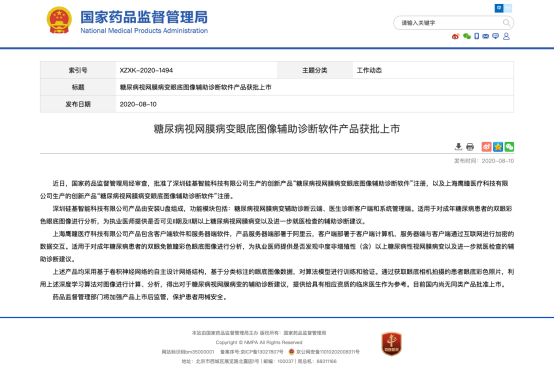This screenshot has height=379, width=554.
Task: Switch language to Chinese (中)
Action: click(x=499, y=8)
